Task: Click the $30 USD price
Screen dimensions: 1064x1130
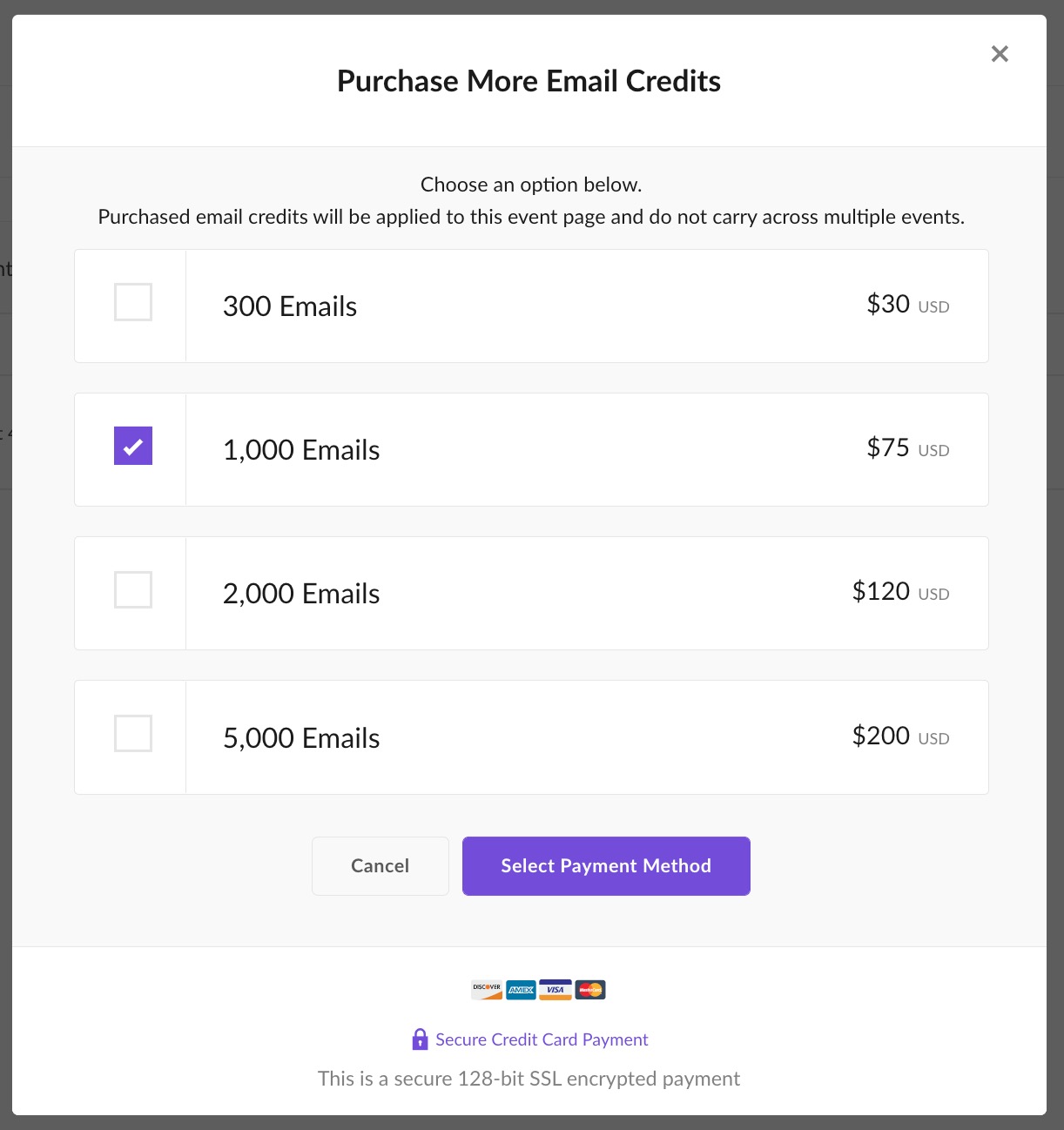Action: 908,305
